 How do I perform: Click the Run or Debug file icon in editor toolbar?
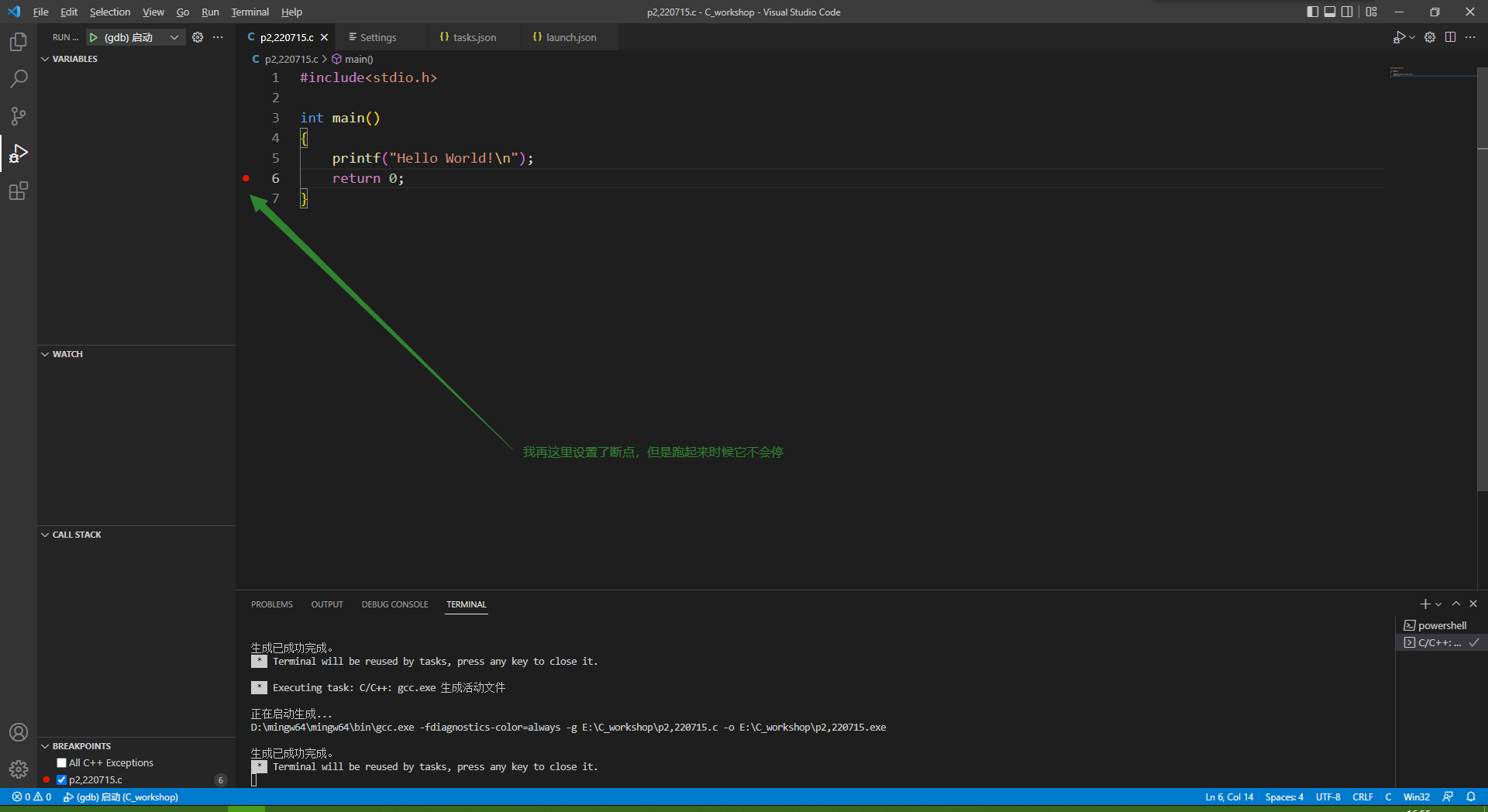click(1398, 37)
